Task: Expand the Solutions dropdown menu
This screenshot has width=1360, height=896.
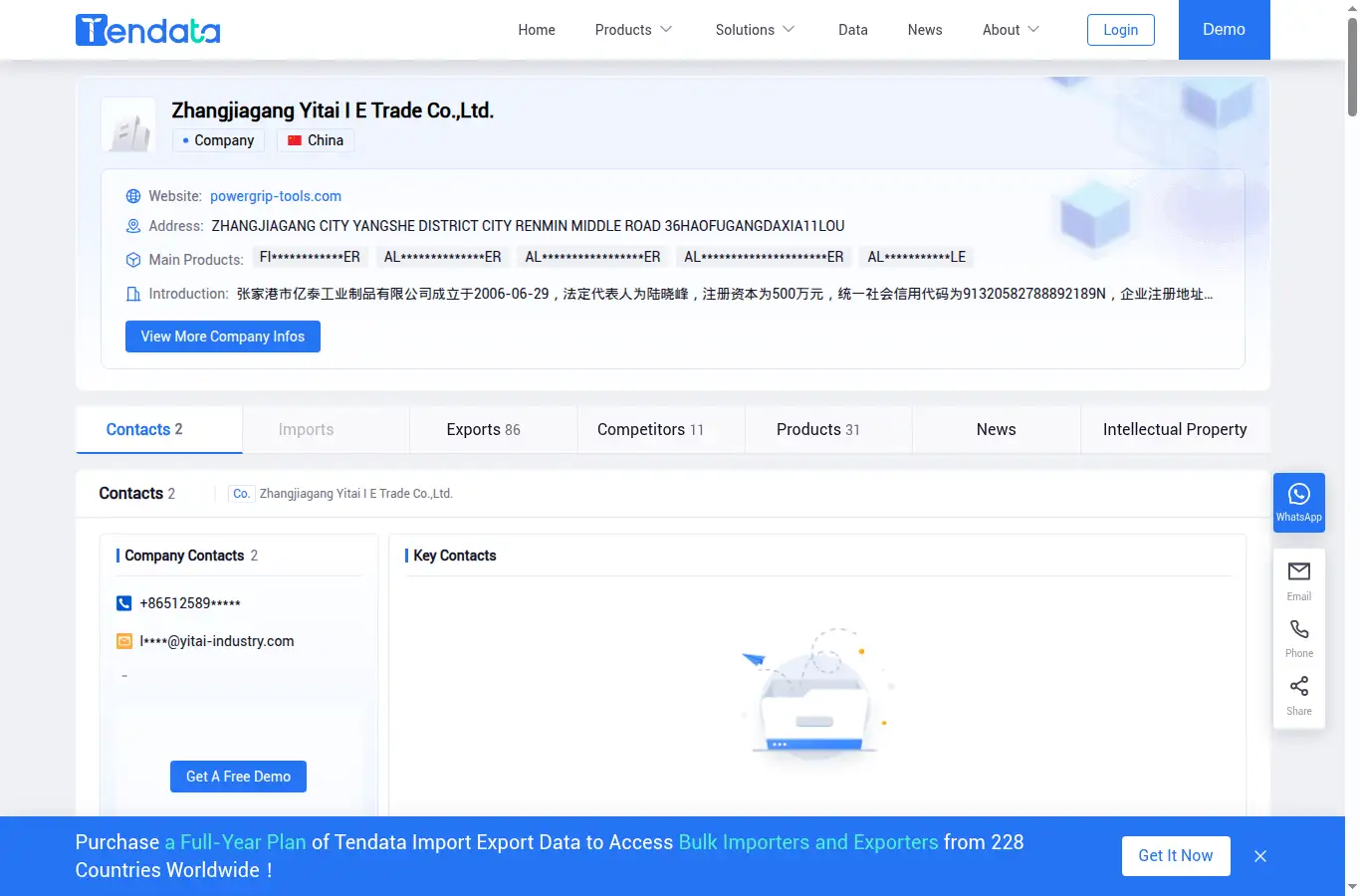Action: 755,30
